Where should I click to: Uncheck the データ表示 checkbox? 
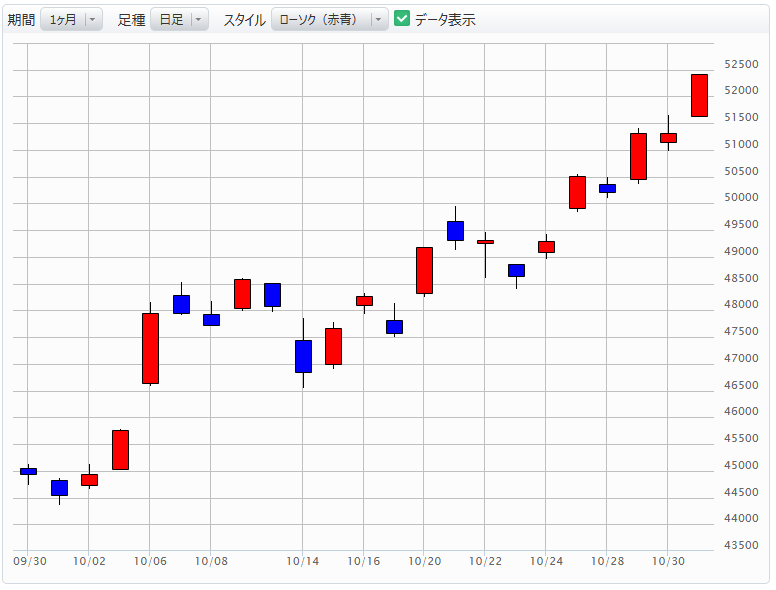tap(402, 19)
